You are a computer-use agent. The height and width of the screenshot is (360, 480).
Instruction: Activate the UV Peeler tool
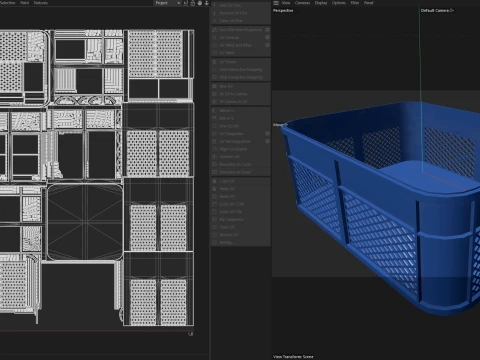pyautogui.click(x=240, y=62)
